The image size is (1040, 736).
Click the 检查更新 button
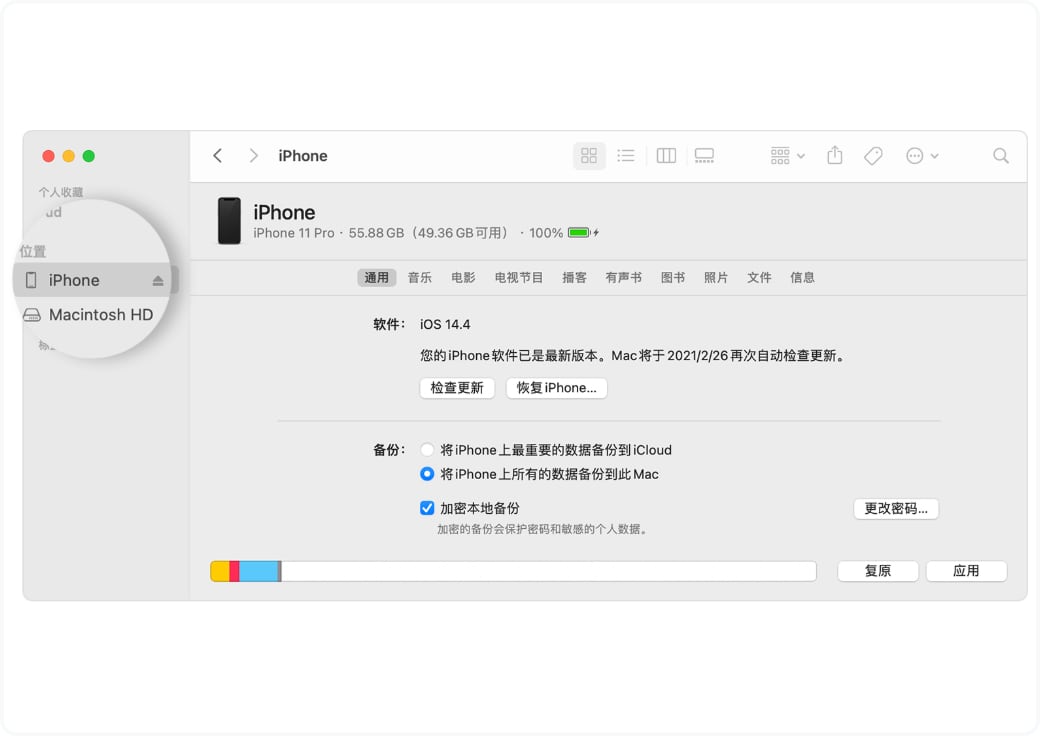pyautogui.click(x=457, y=388)
